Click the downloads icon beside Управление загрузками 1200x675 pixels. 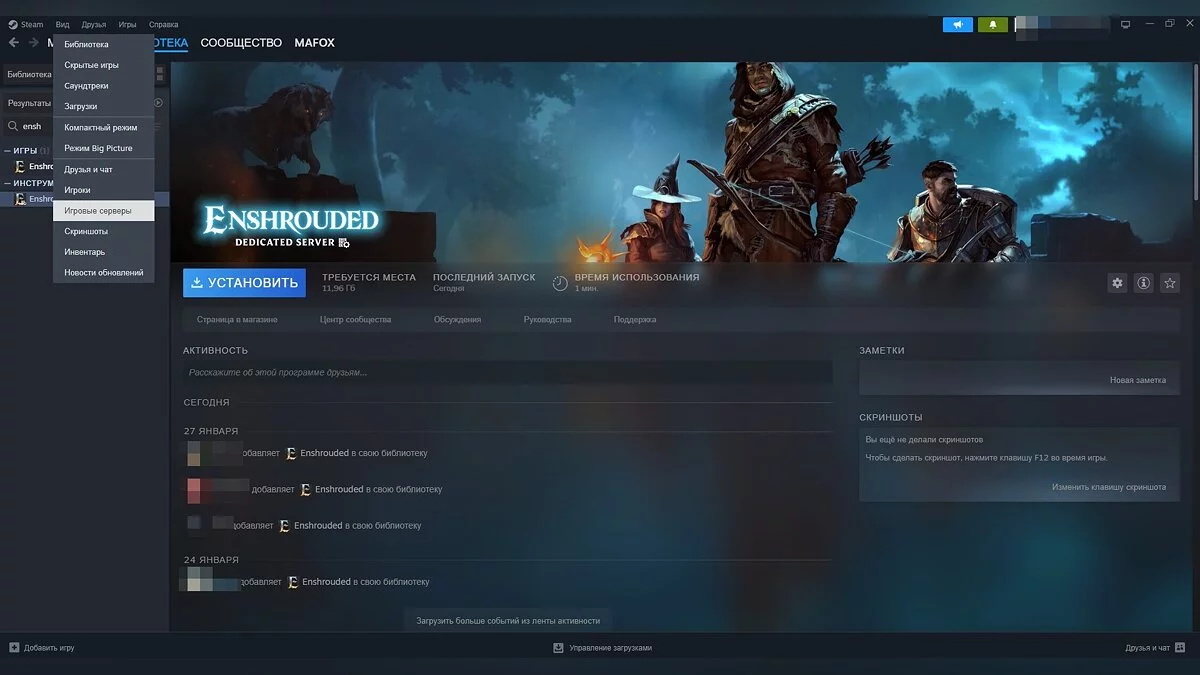coord(558,647)
